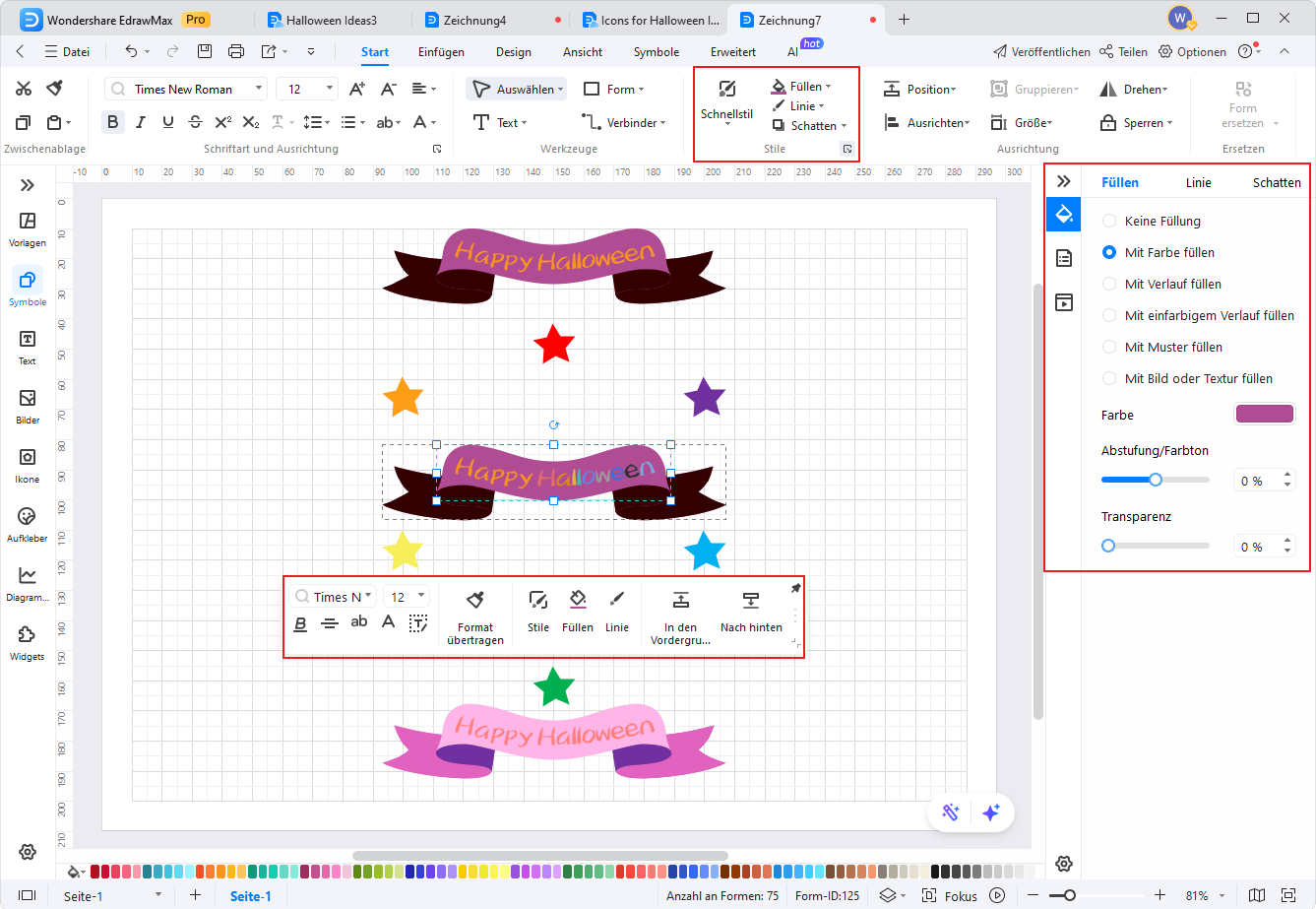The height and width of the screenshot is (909, 1316).
Task: Open the Times New Roman font dropdown
Action: click(186, 90)
